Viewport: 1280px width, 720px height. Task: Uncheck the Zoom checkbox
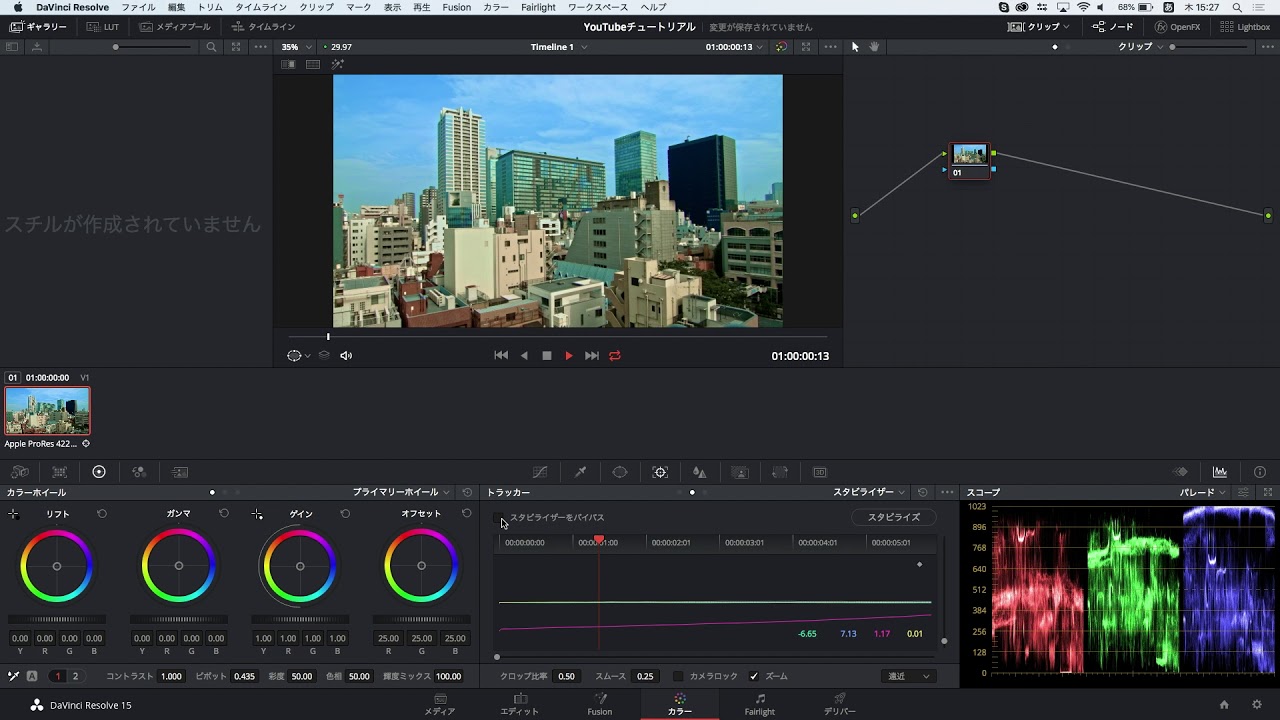754,676
